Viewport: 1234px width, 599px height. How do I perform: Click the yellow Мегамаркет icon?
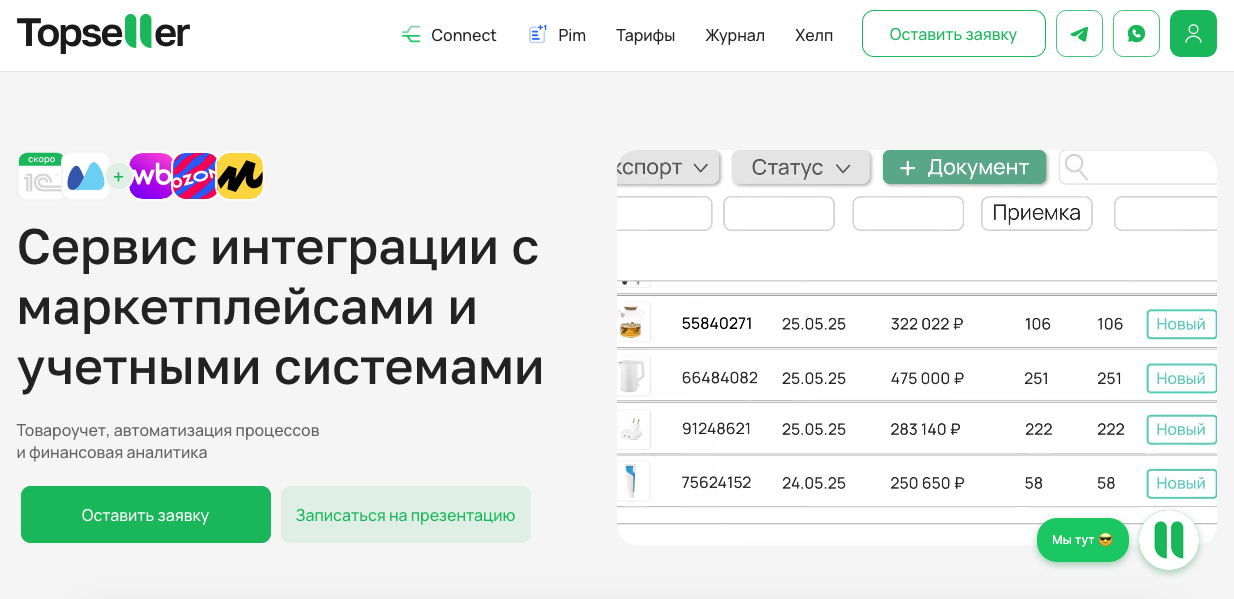click(x=240, y=176)
